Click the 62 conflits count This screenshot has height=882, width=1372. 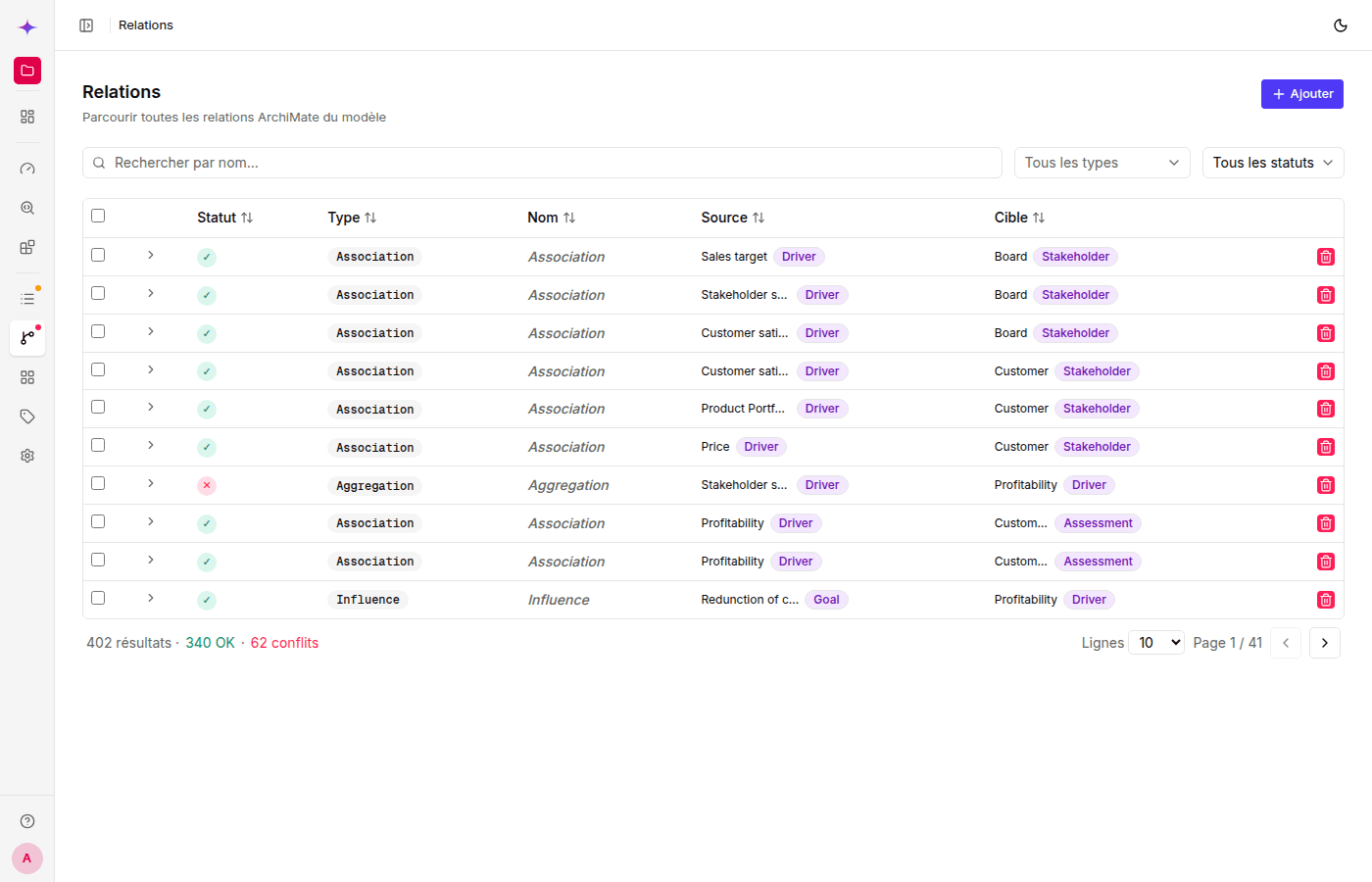coord(284,643)
